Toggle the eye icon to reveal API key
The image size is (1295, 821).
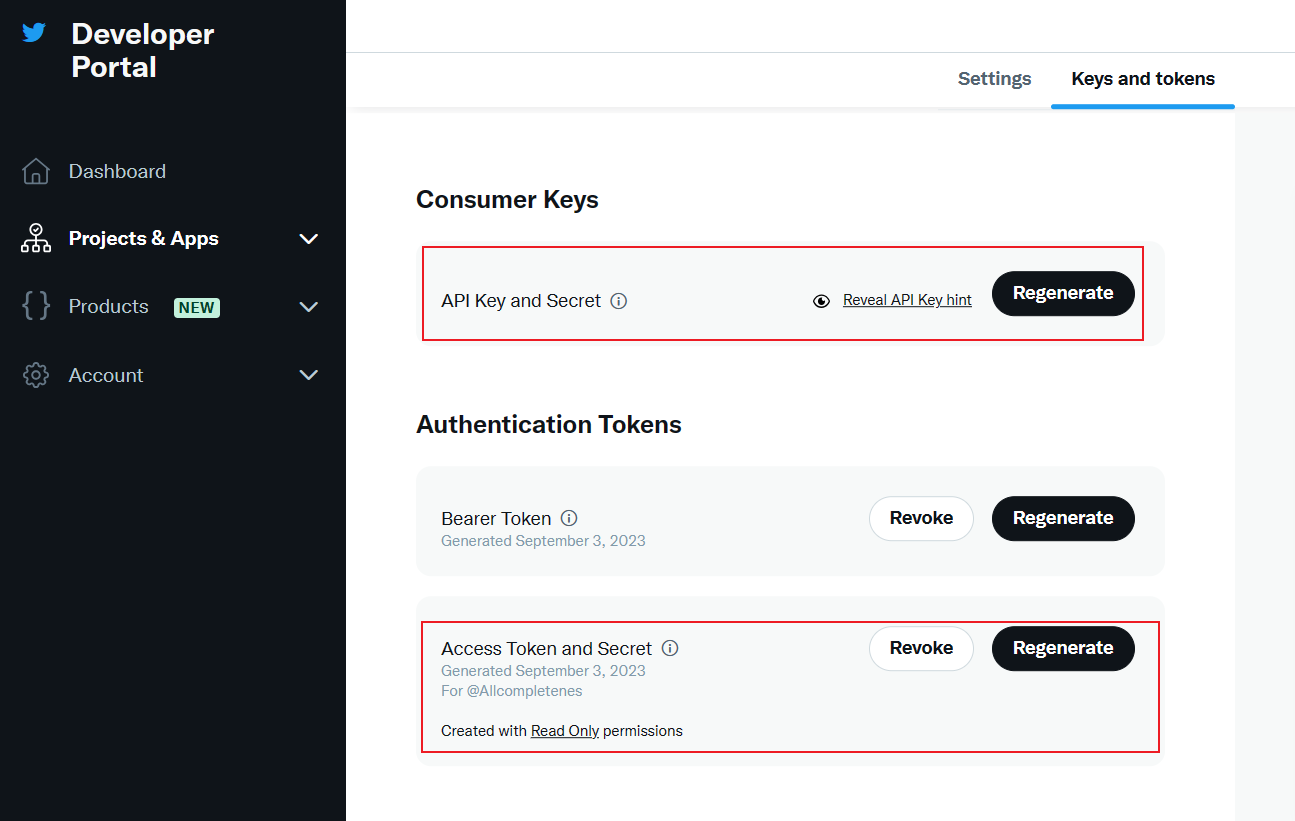click(x=821, y=301)
